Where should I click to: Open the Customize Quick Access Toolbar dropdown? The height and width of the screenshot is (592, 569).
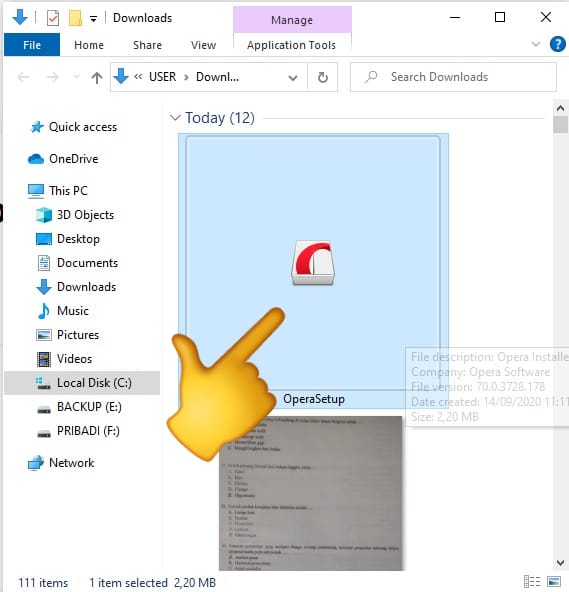click(x=93, y=18)
